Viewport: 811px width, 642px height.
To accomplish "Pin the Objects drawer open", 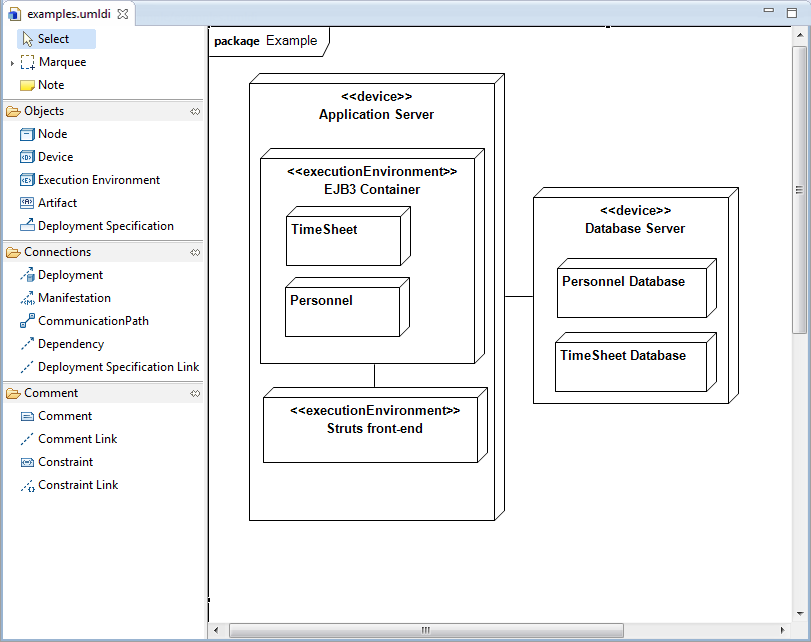I will pyautogui.click(x=195, y=112).
